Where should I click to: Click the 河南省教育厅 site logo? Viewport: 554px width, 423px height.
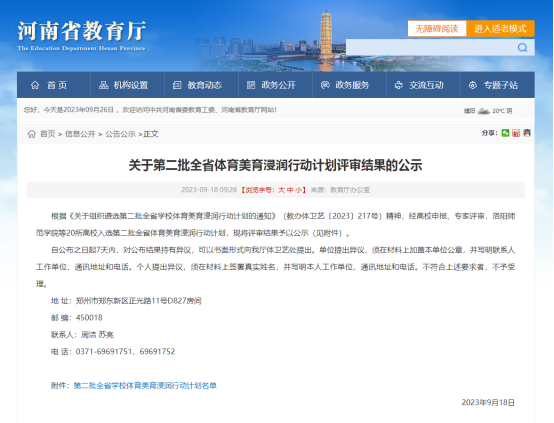(82, 35)
